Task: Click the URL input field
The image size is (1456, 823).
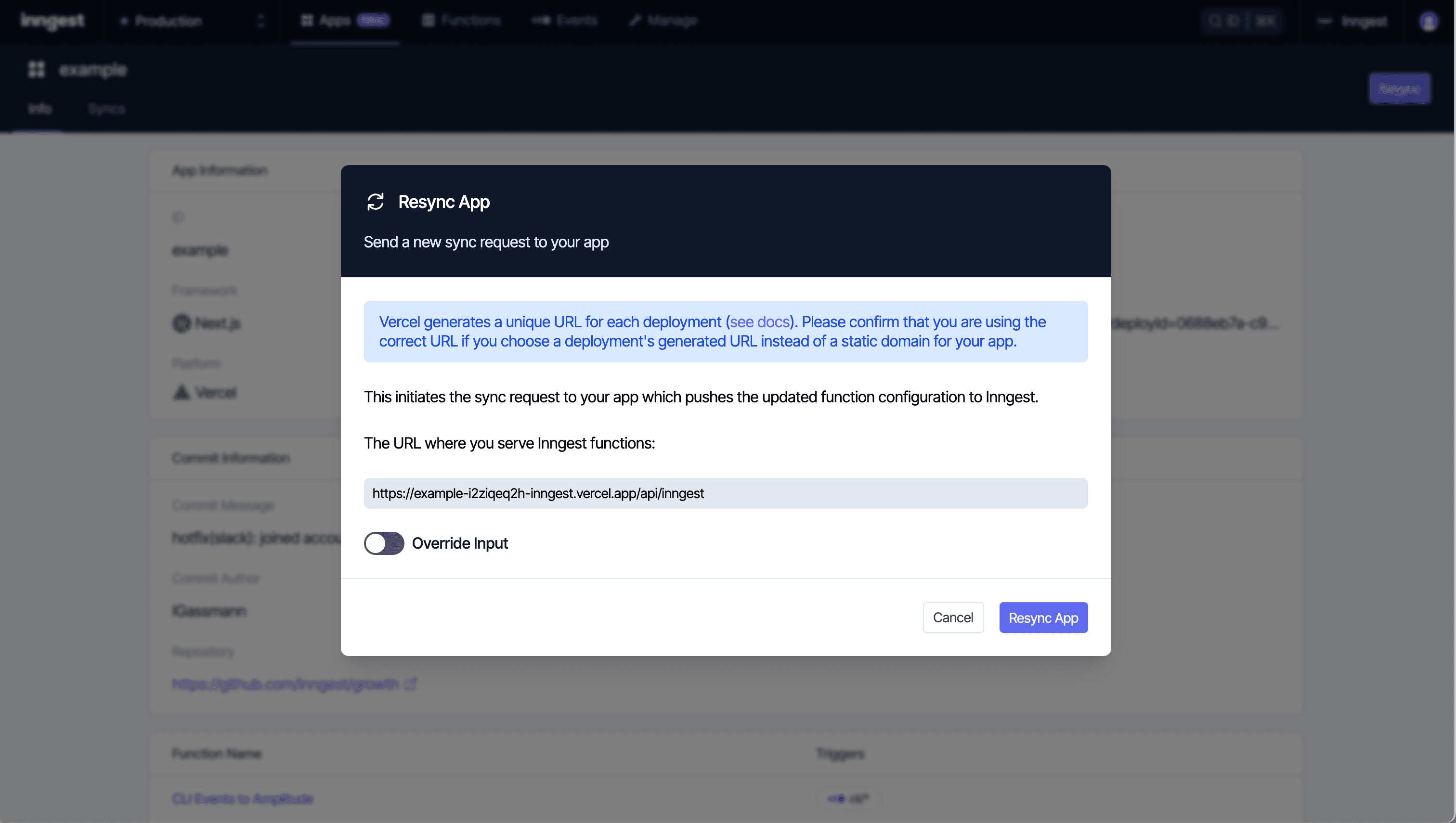Action: pos(726,492)
